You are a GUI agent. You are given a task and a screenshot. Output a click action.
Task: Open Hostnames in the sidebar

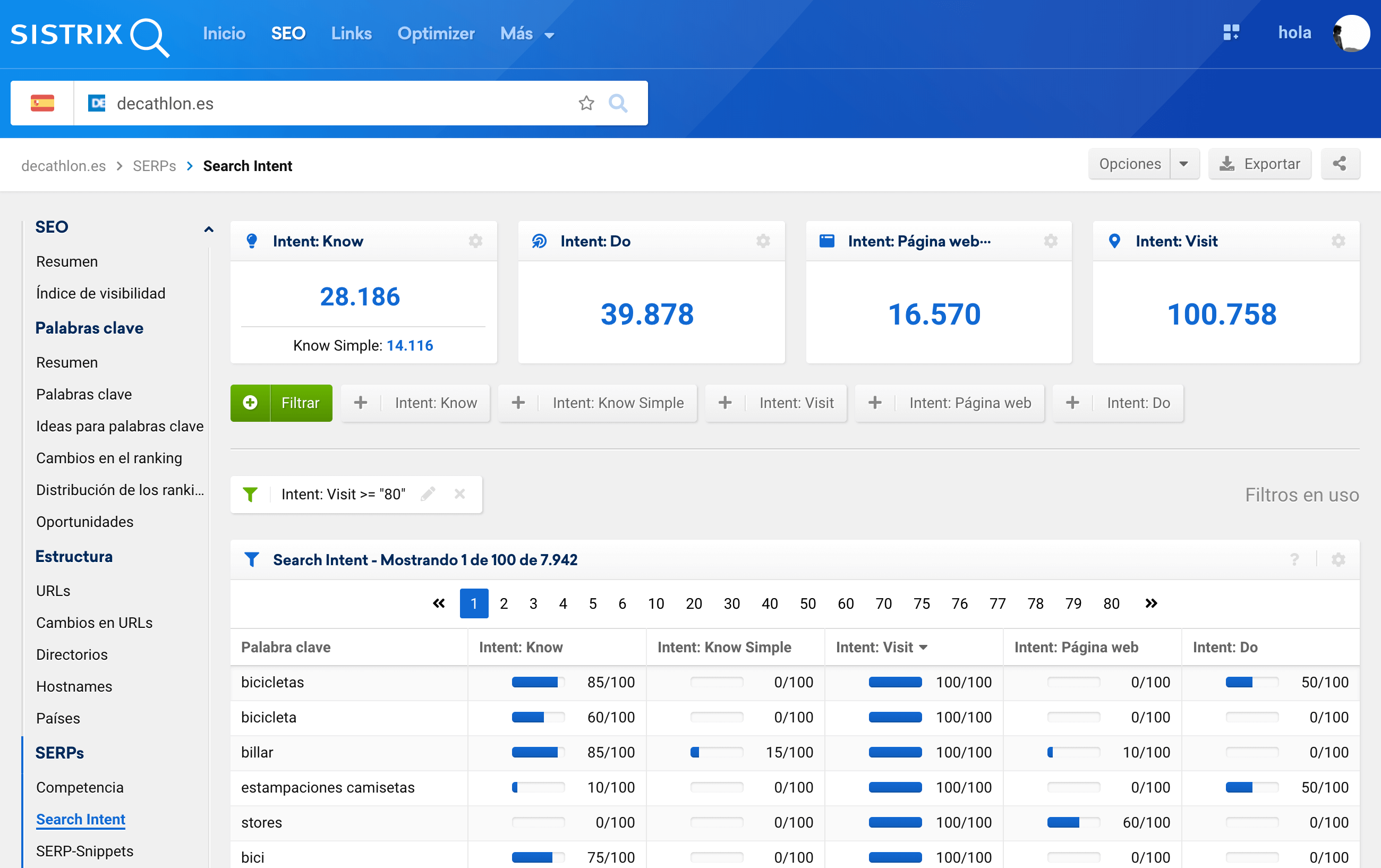tap(74, 686)
